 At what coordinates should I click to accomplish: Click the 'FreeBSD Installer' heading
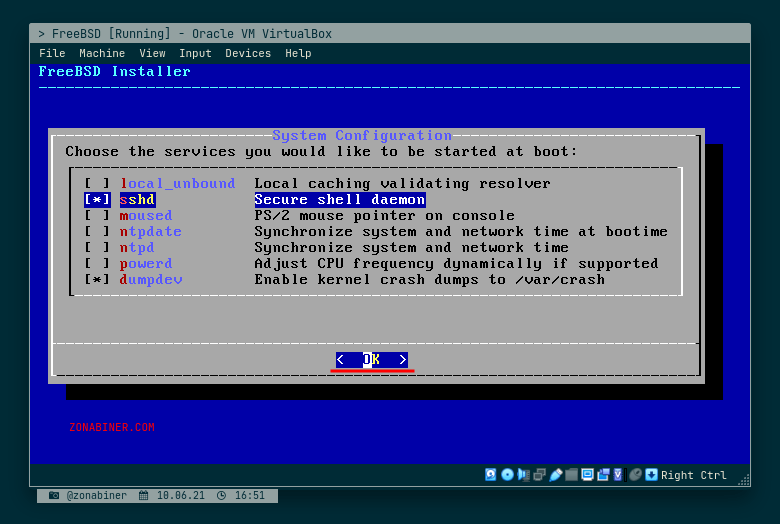tap(114, 72)
